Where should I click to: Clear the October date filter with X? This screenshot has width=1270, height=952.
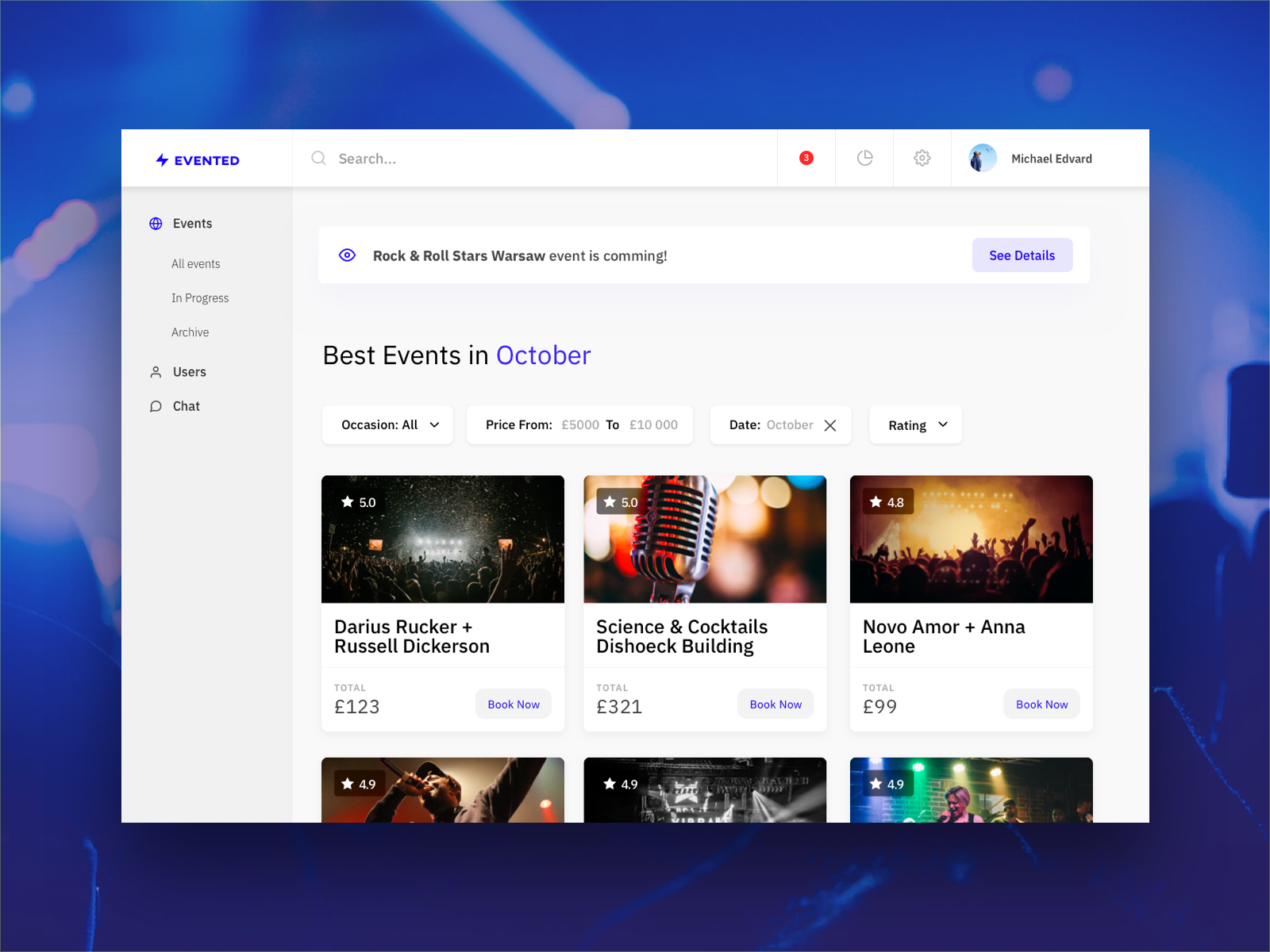coord(830,425)
